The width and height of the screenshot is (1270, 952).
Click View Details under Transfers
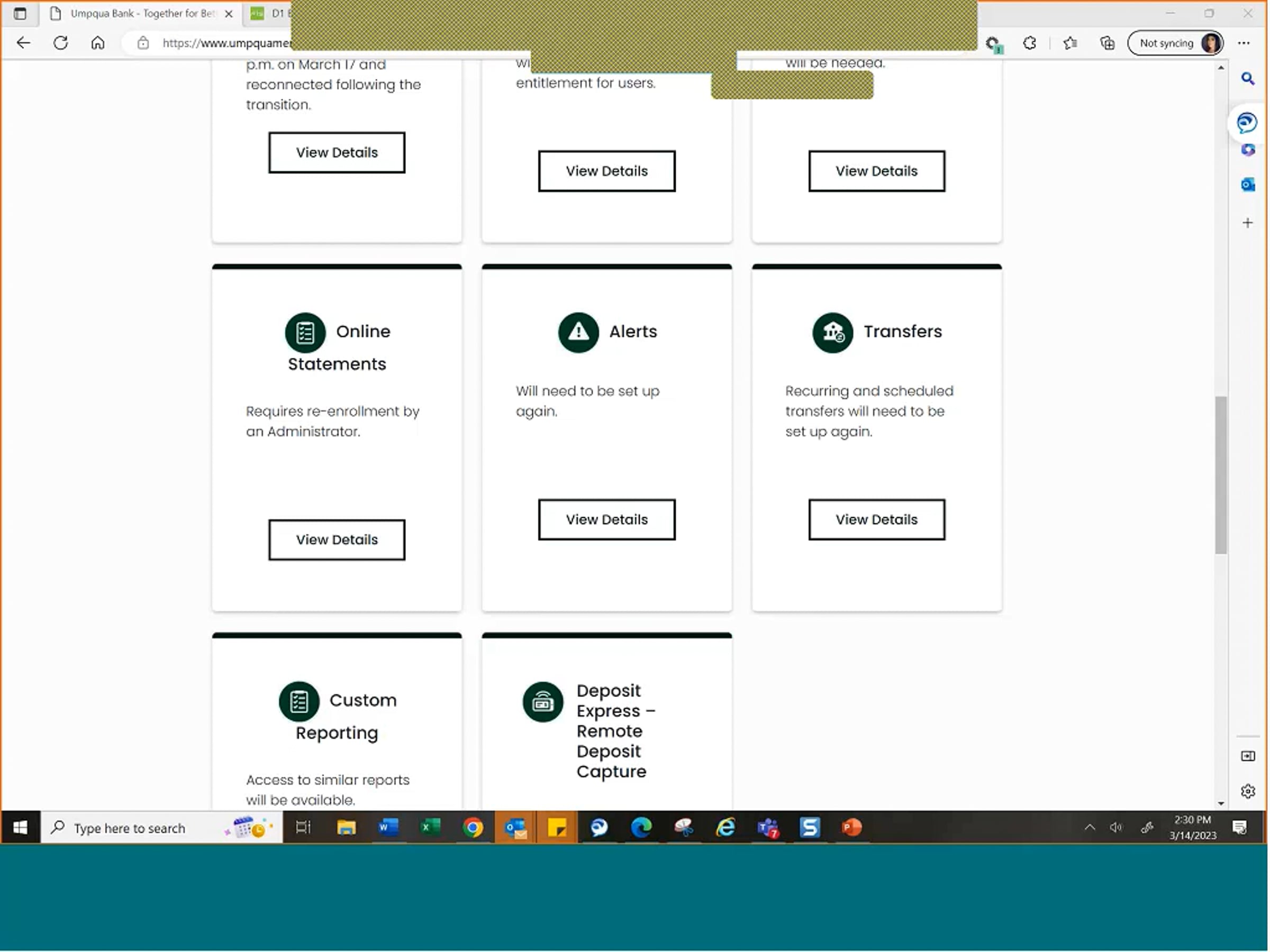point(876,519)
